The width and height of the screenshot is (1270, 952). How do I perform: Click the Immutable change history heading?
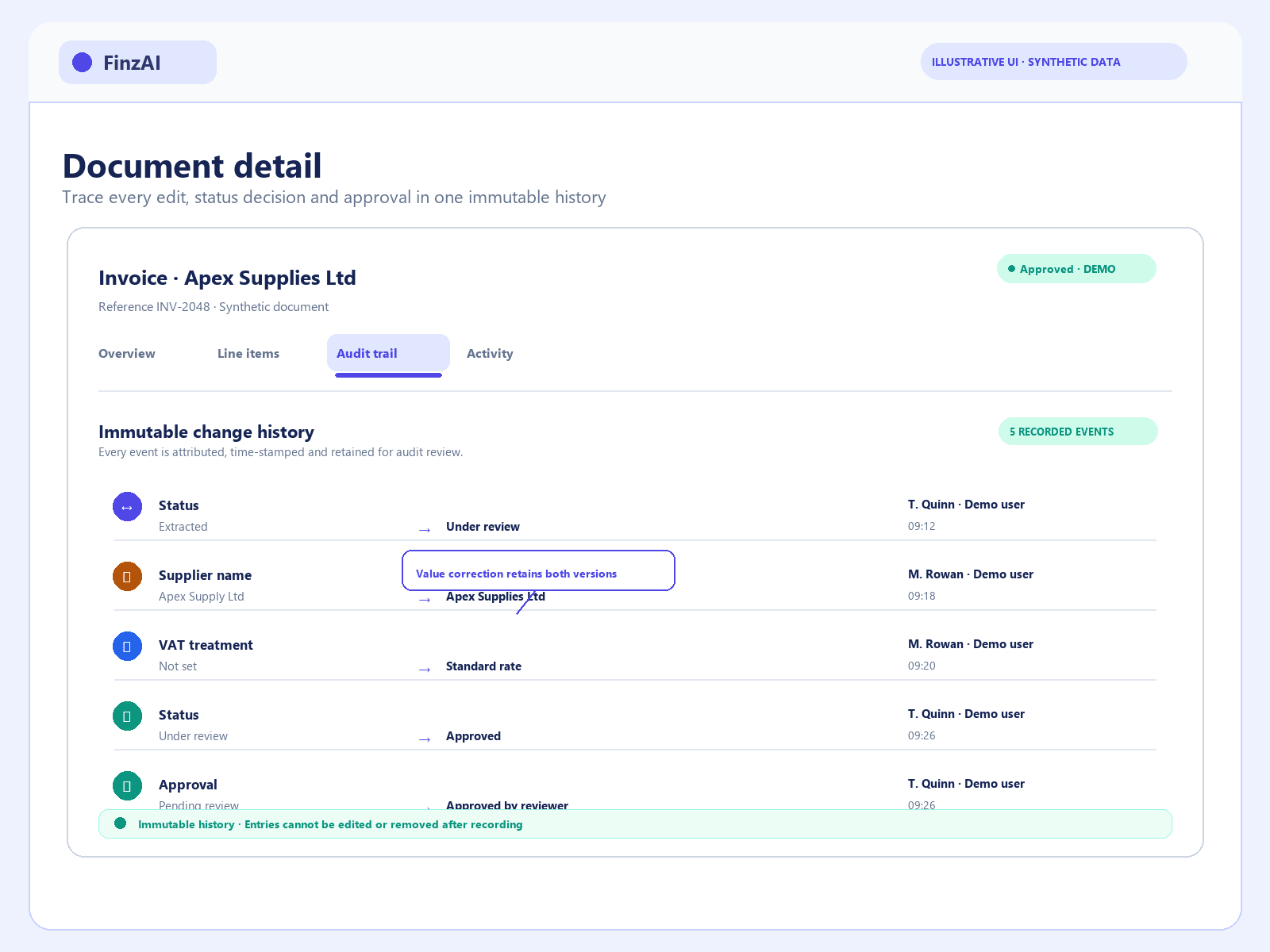point(206,432)
